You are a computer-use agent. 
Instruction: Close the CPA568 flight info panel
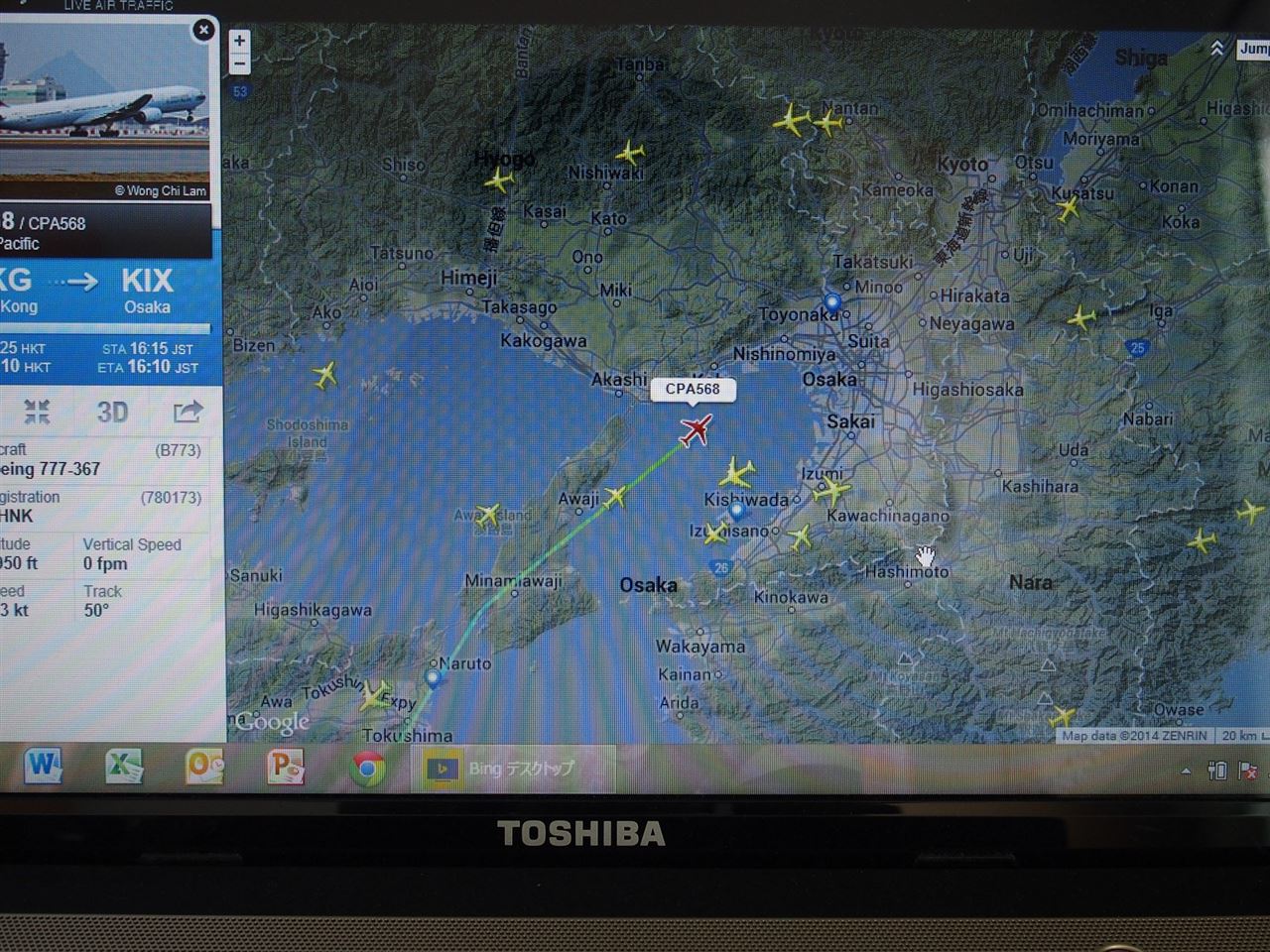(203, 30)
